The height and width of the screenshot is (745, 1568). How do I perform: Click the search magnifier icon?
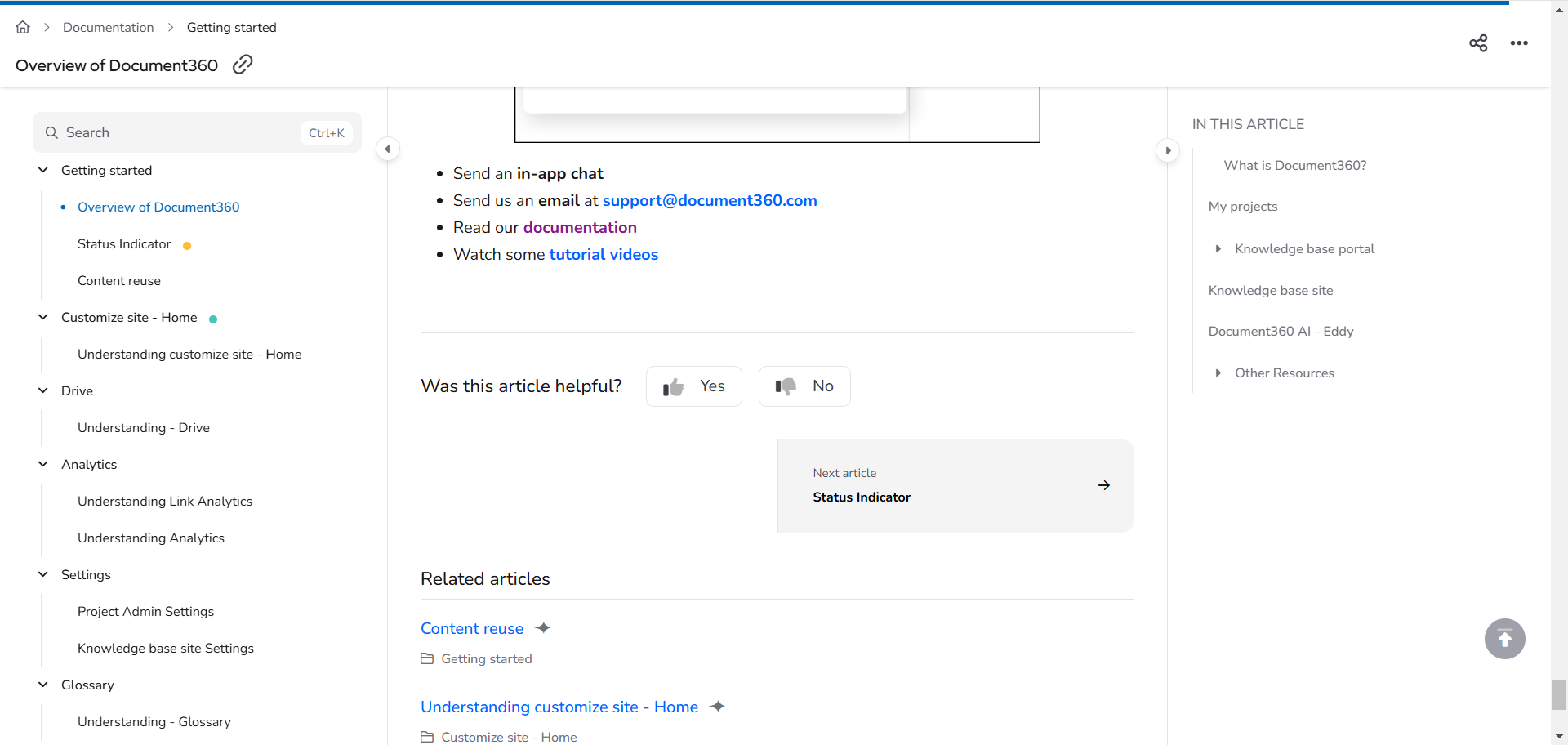pos(51,132)
